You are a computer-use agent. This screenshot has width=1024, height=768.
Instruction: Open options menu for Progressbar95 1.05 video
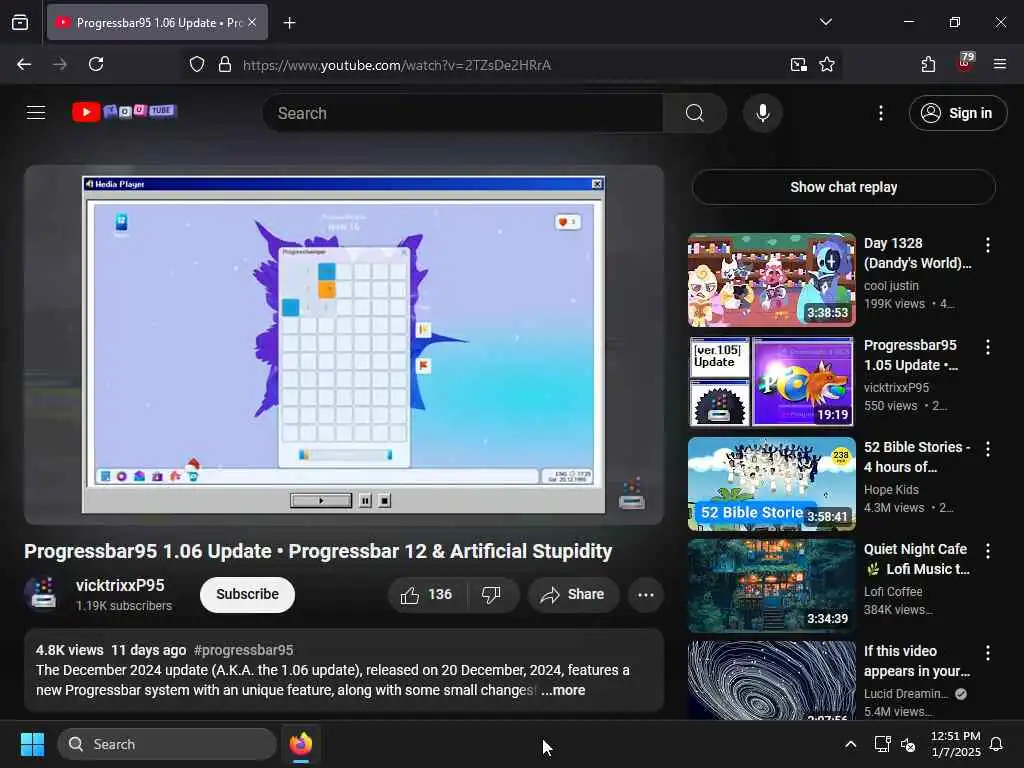tap(987, 347)
